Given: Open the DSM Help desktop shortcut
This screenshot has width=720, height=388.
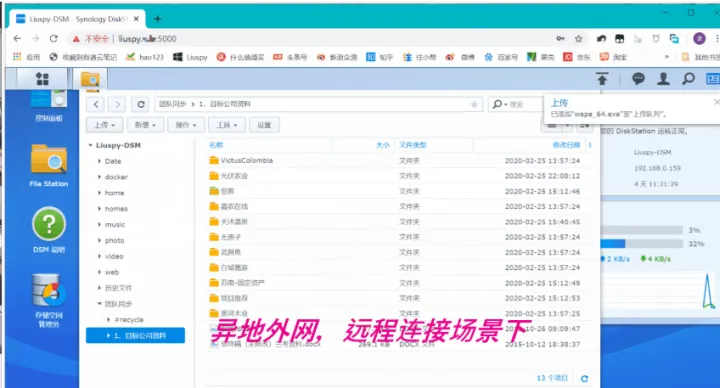Looking at the screenshot, I should [x=49, y=230].
